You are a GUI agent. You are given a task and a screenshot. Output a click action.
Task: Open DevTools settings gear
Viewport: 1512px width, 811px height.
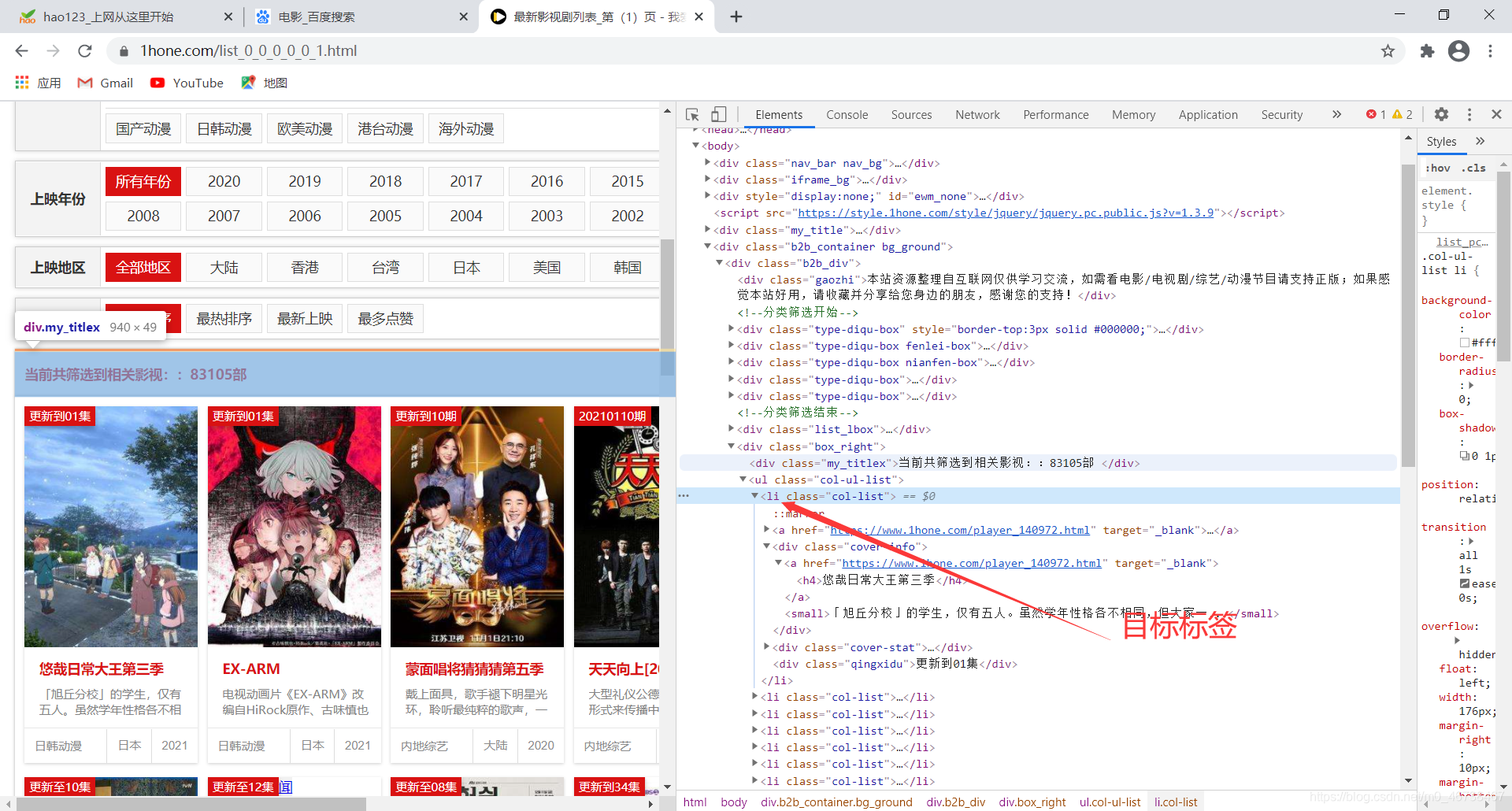pyautogui.click(x=1441, y=114)
